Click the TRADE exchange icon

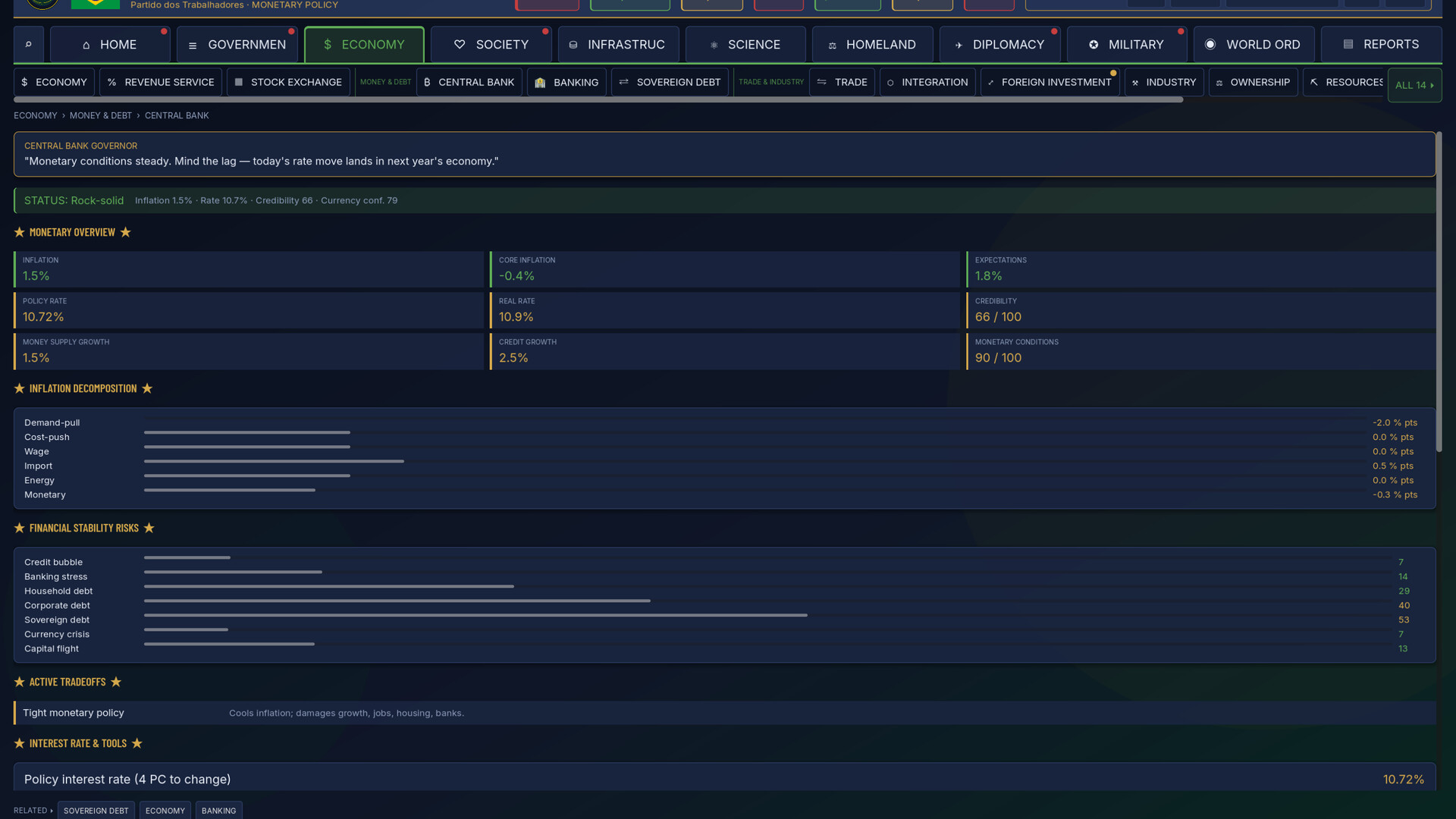[822, 82]
